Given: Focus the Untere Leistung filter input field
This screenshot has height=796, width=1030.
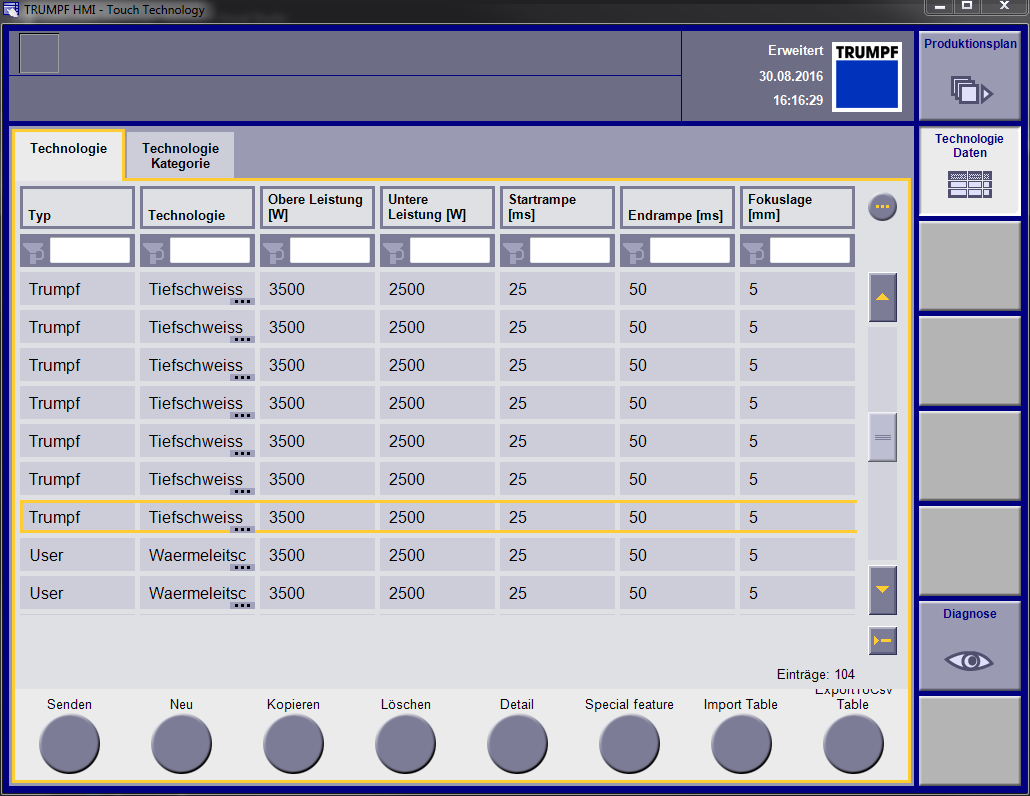Looking at the screenshot, I should tap(450, 251).
